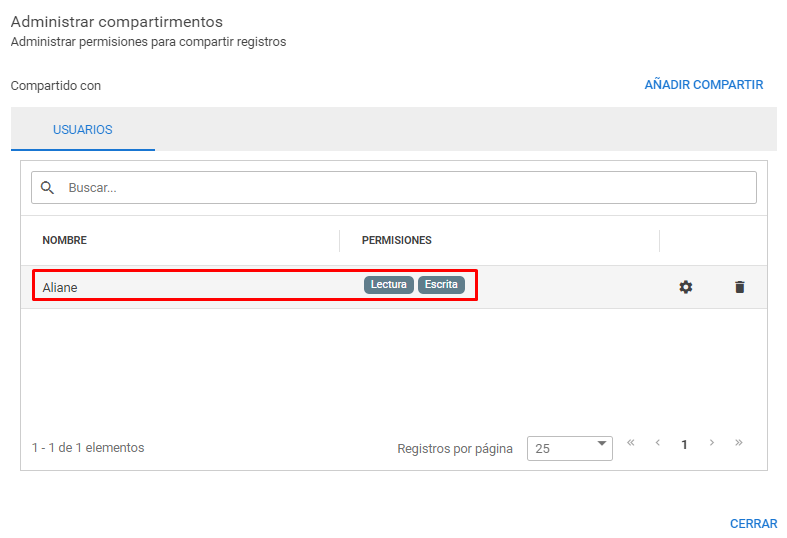Image resolution: width=787 pixels, height=538 pixels.
Task: Focus the Buscar search field
Action: [394, 188]
